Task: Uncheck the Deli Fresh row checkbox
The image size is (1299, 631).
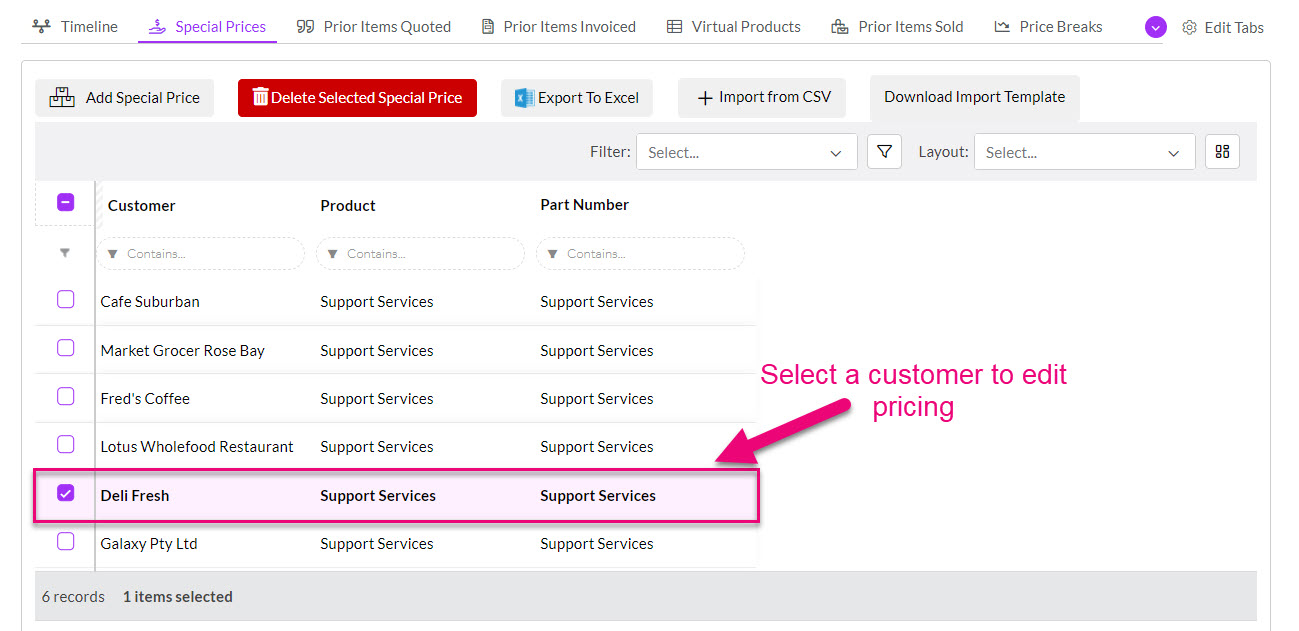Action: [x=65, y=493]
